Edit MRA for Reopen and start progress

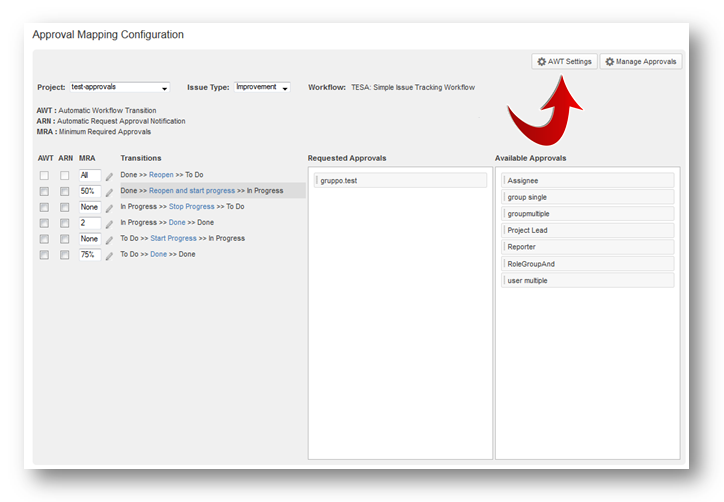(x=110, y=192)
